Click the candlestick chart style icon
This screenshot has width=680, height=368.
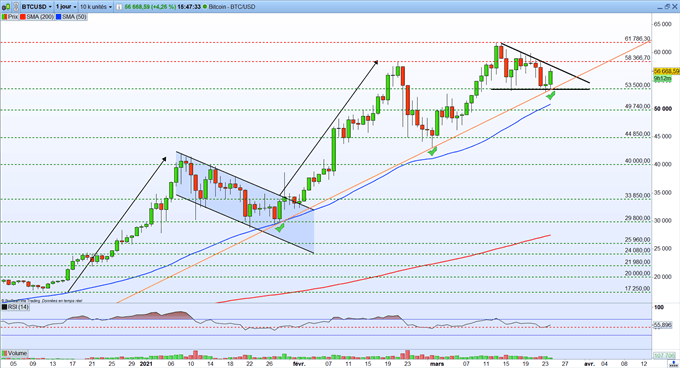pyautogui.click(x=6, y=7)
